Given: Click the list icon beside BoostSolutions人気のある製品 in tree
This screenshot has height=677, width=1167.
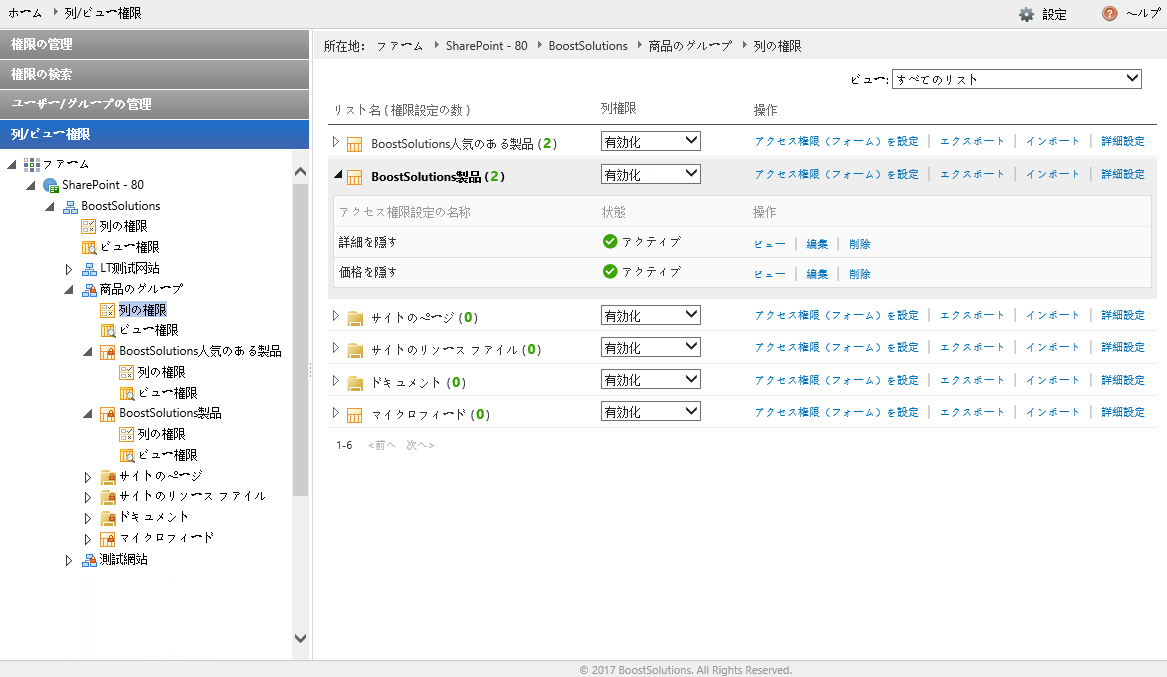Looking at the screenshot, I should tap(108, 352).
